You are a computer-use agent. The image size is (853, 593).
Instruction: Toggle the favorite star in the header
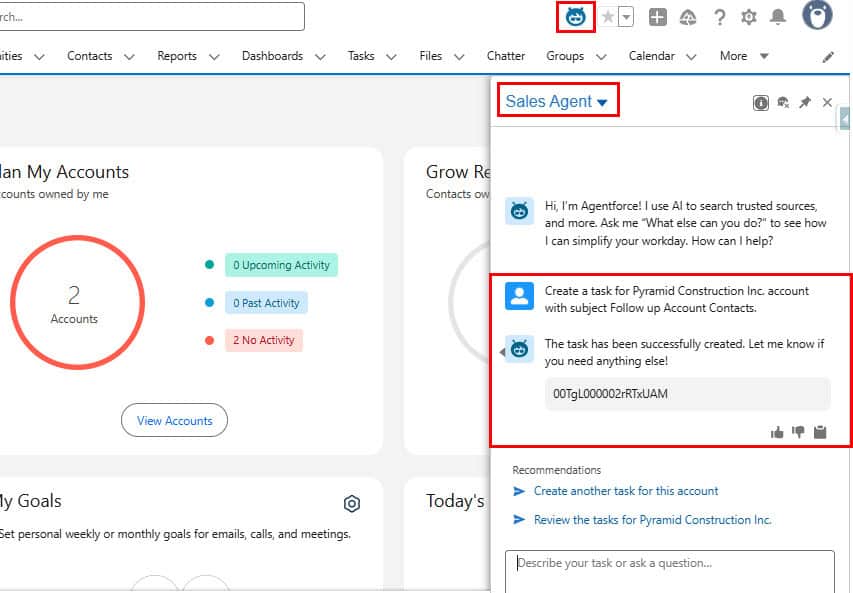(x=607, y=16)
